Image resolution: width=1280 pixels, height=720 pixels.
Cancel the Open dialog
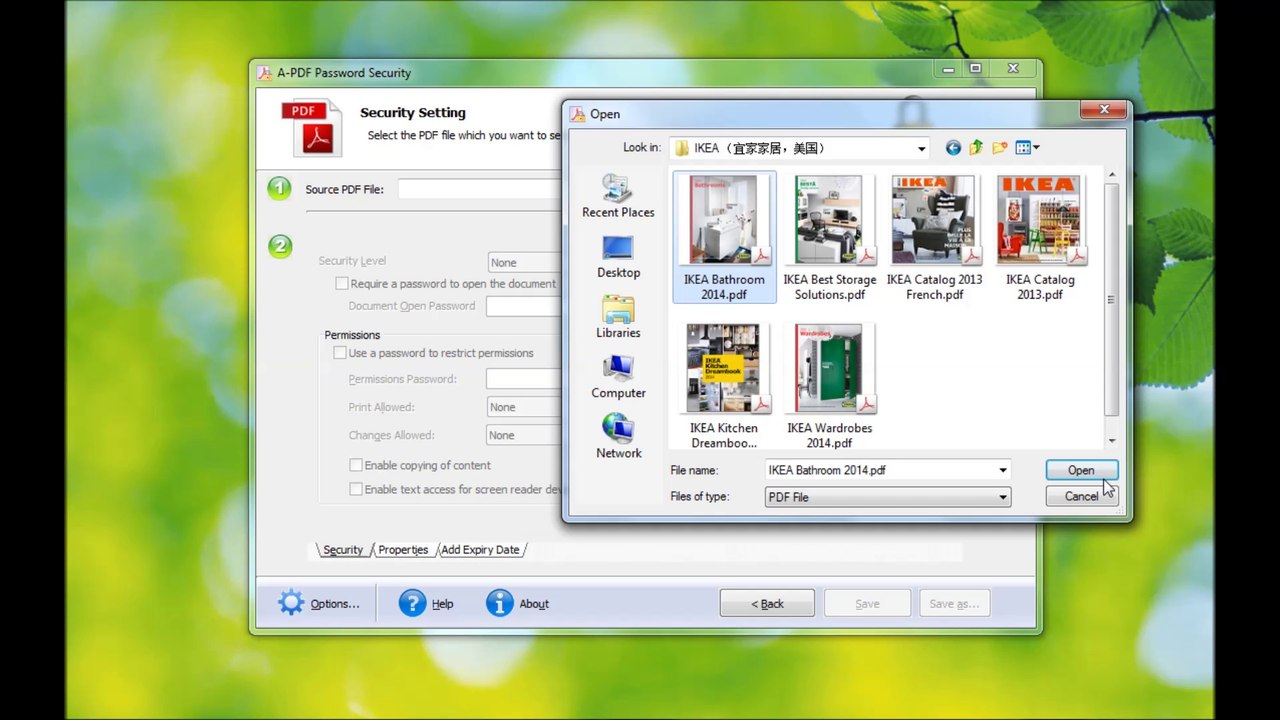[1081, 496]
